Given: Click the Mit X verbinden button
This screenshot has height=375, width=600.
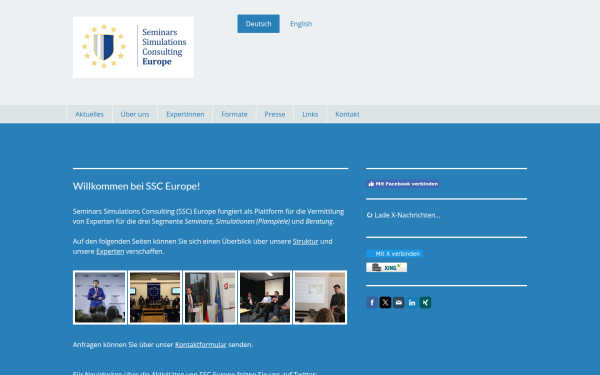Looking at the screenshot, I should point(395,253).
